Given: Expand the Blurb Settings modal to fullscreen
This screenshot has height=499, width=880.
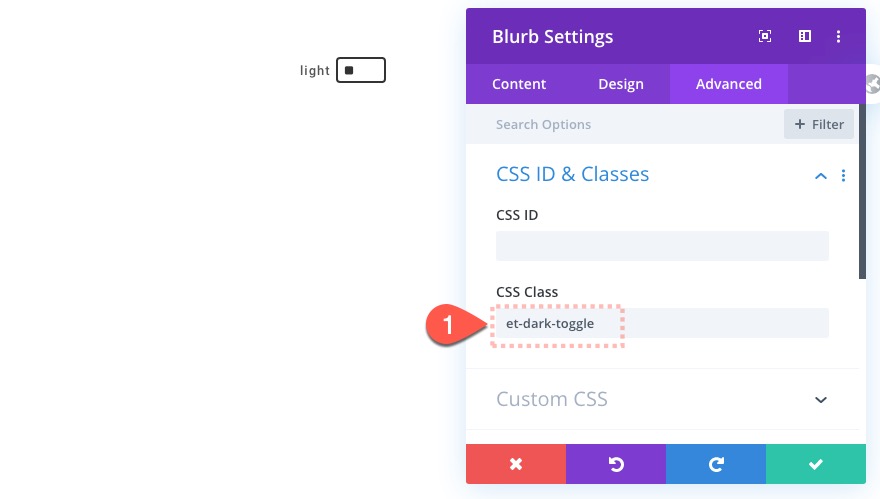Looking at the screenshot, I should click(x=765, y=37).
